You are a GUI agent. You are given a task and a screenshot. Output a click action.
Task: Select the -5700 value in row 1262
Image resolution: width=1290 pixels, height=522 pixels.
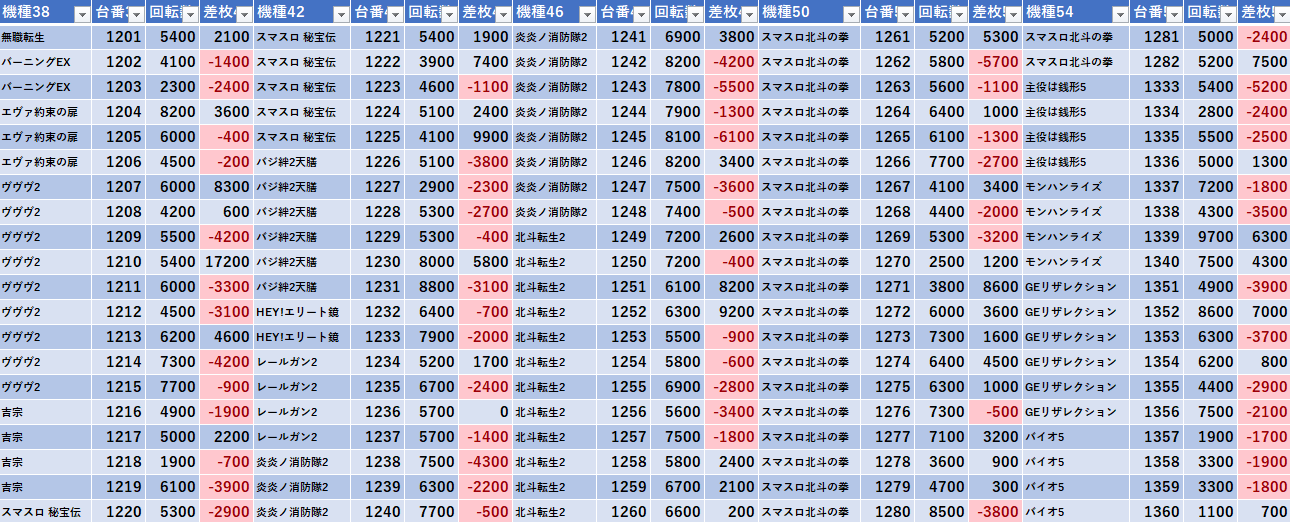click(995, 62)
